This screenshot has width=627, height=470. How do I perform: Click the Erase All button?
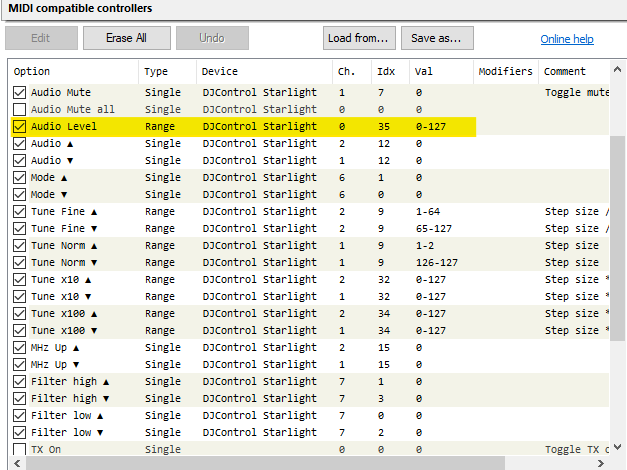(x=127, y=38)
